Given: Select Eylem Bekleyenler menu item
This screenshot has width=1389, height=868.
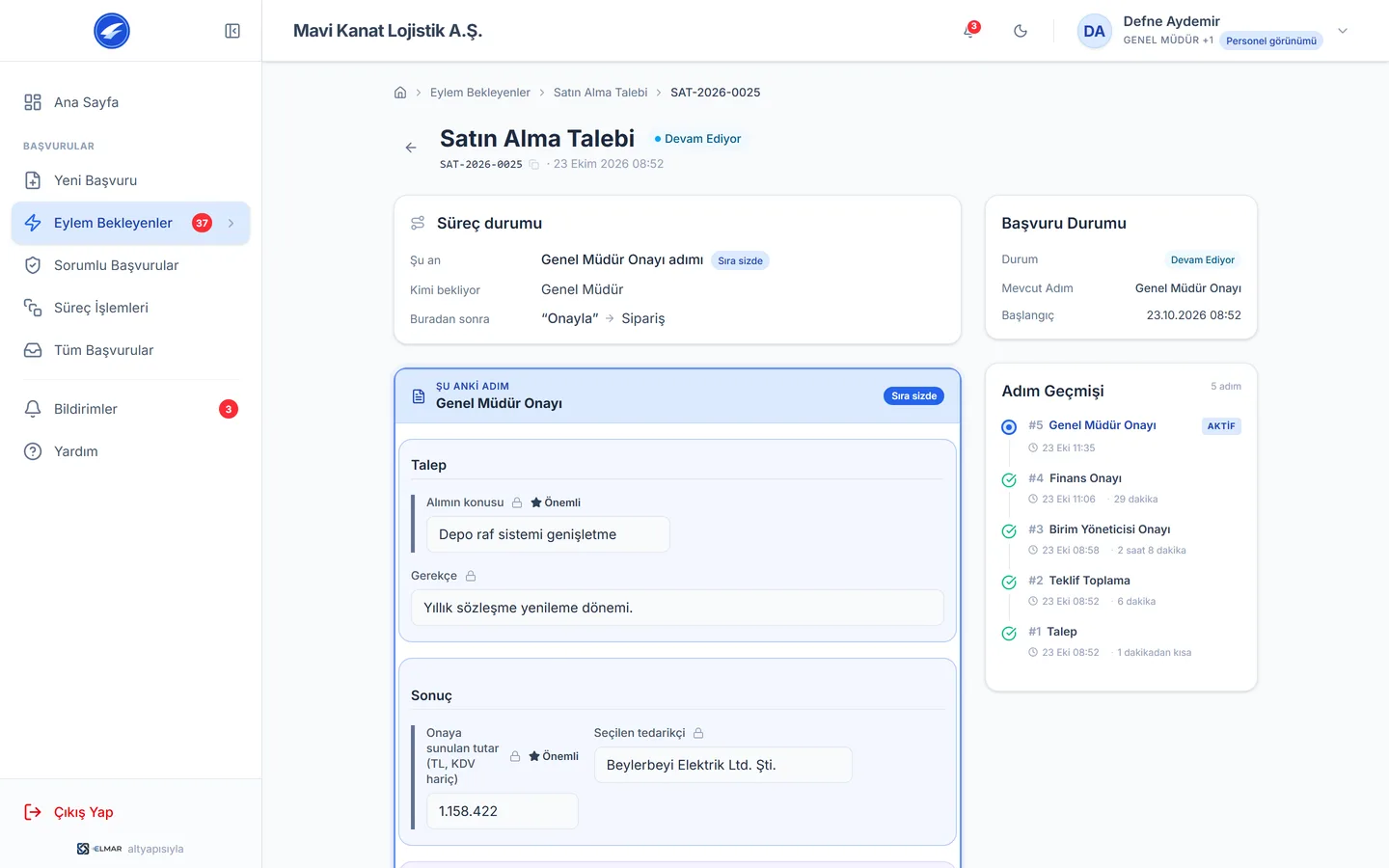Looking at the screenshot, I should (131, 223).
